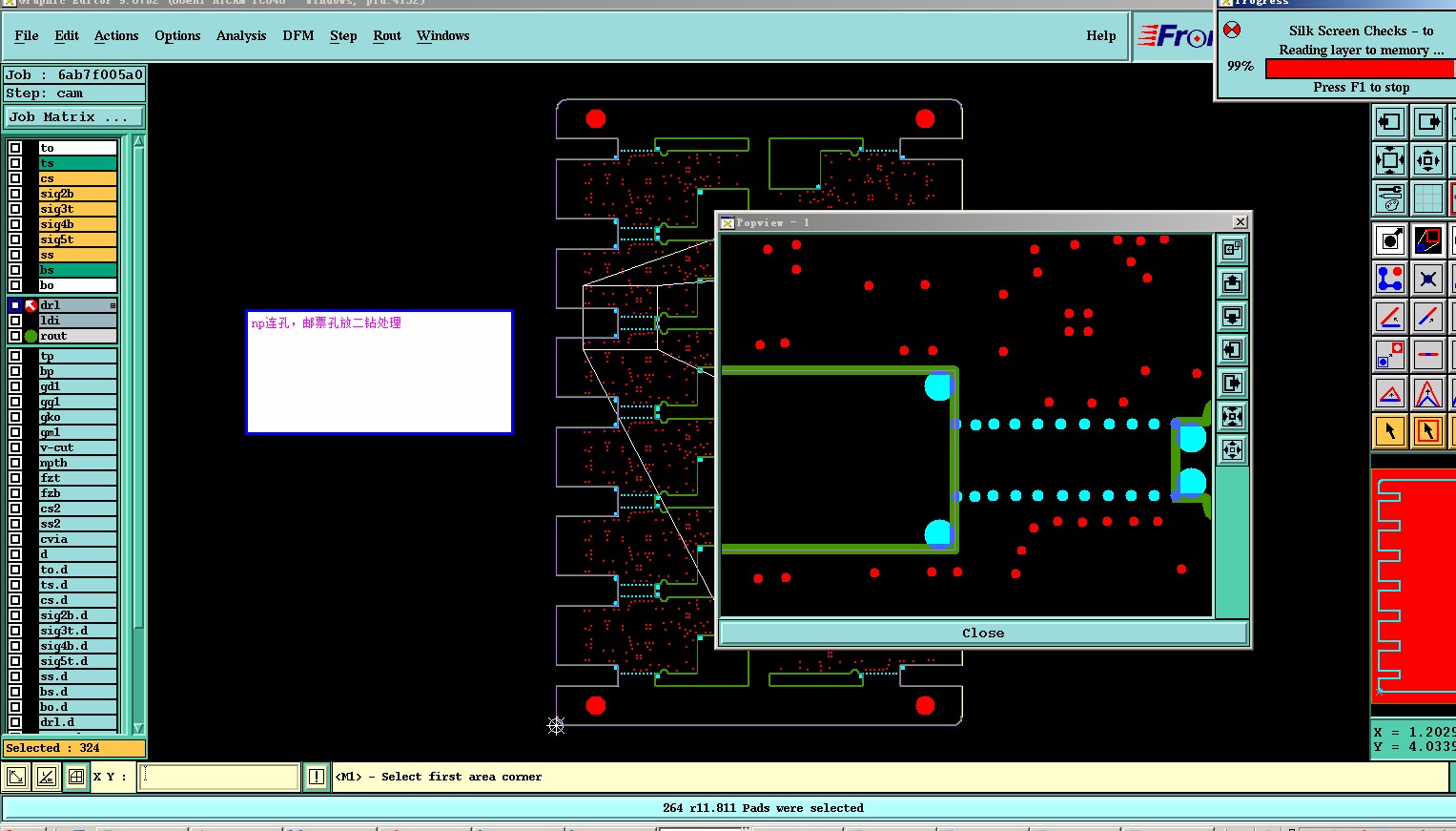The image size is (1456, 831).
Task: Select the cvia layer name
Action: 77,539
